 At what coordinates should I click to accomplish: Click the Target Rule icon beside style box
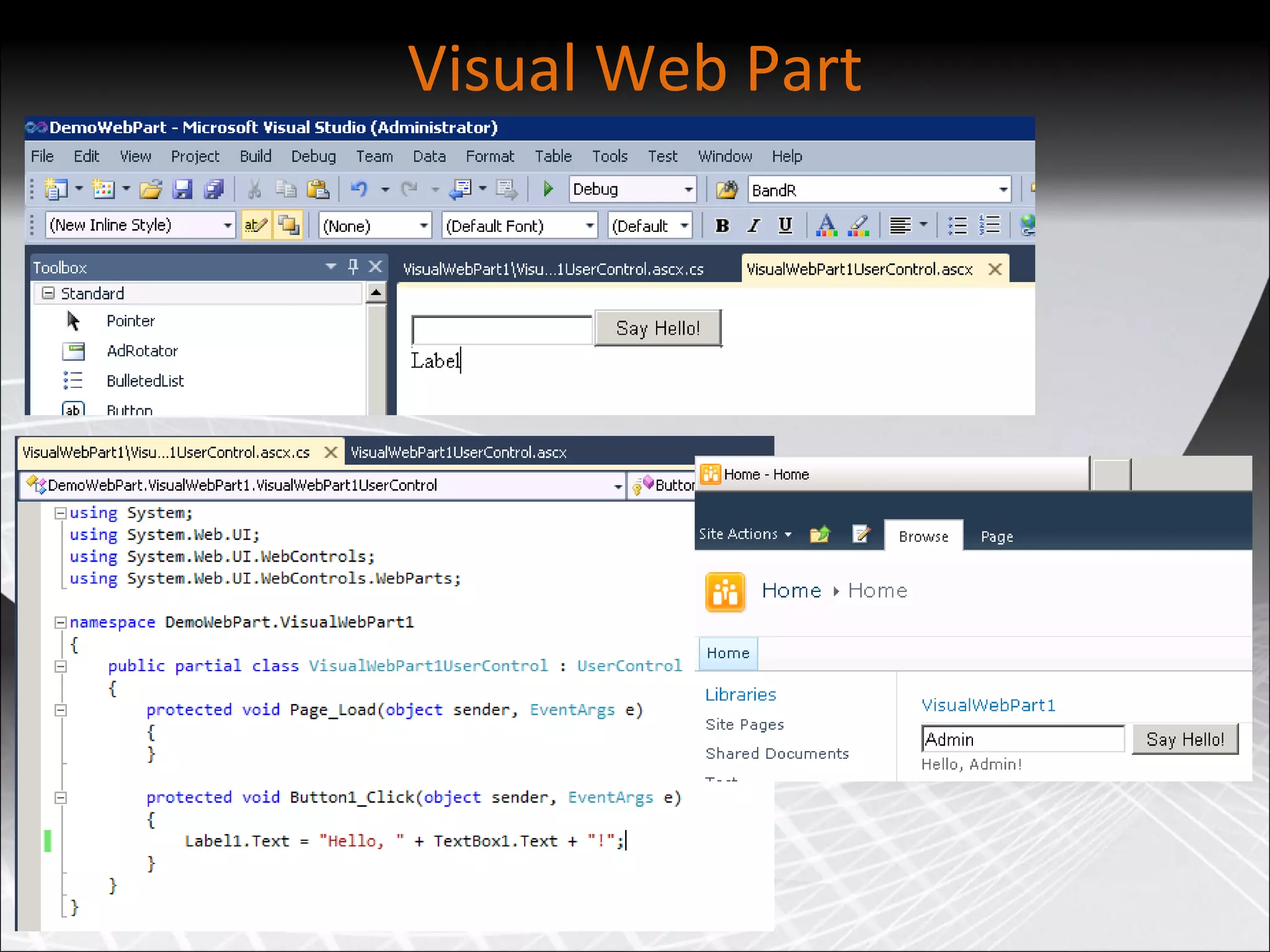point(288,225)
